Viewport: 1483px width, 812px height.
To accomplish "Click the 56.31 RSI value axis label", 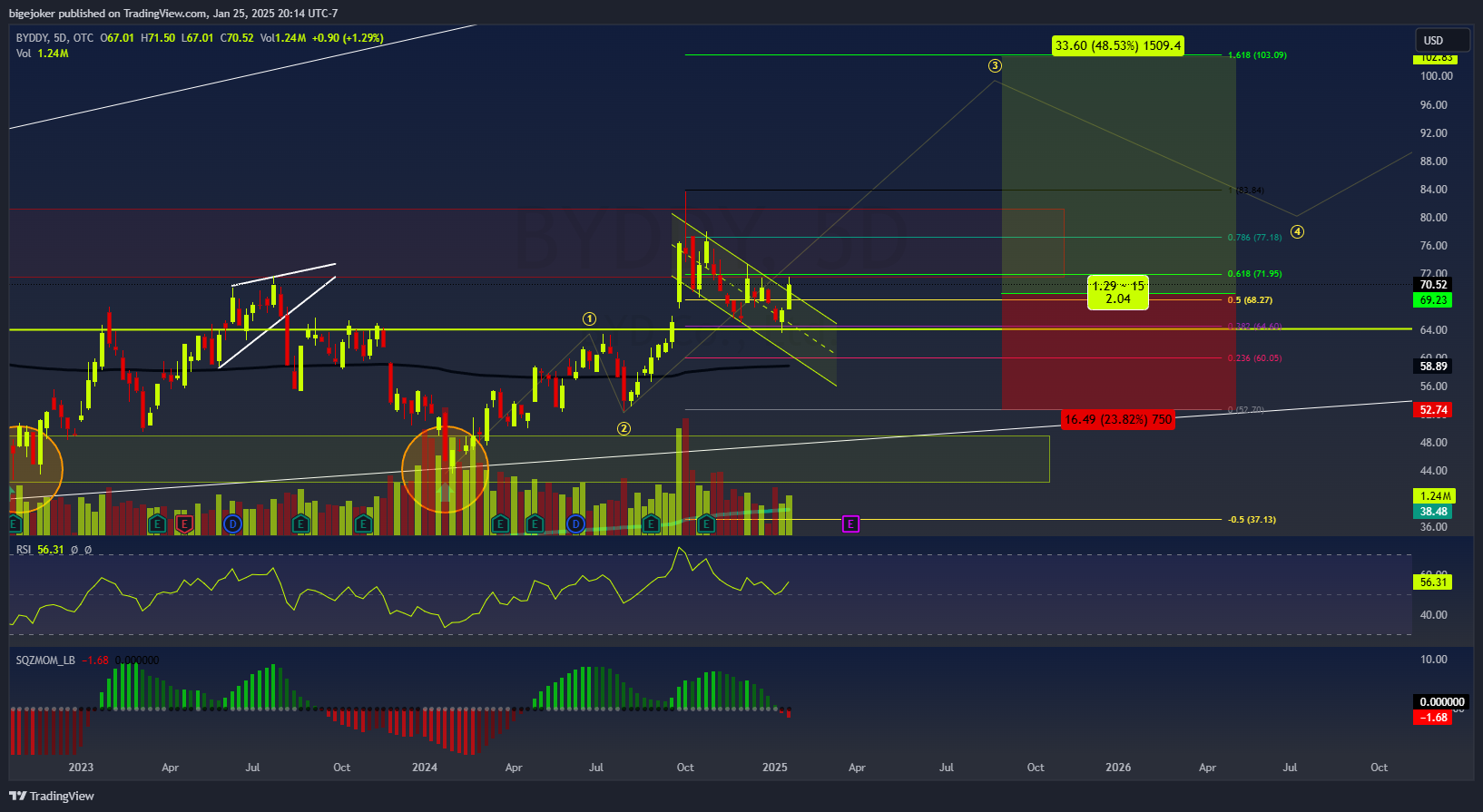I will 1433,582.
